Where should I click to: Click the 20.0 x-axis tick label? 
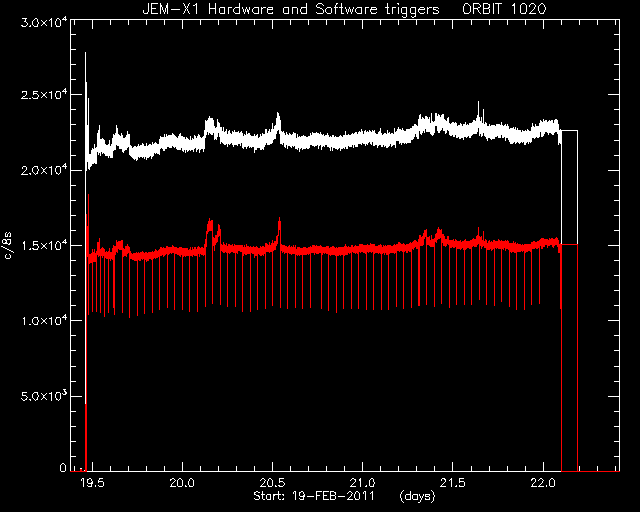182,483
